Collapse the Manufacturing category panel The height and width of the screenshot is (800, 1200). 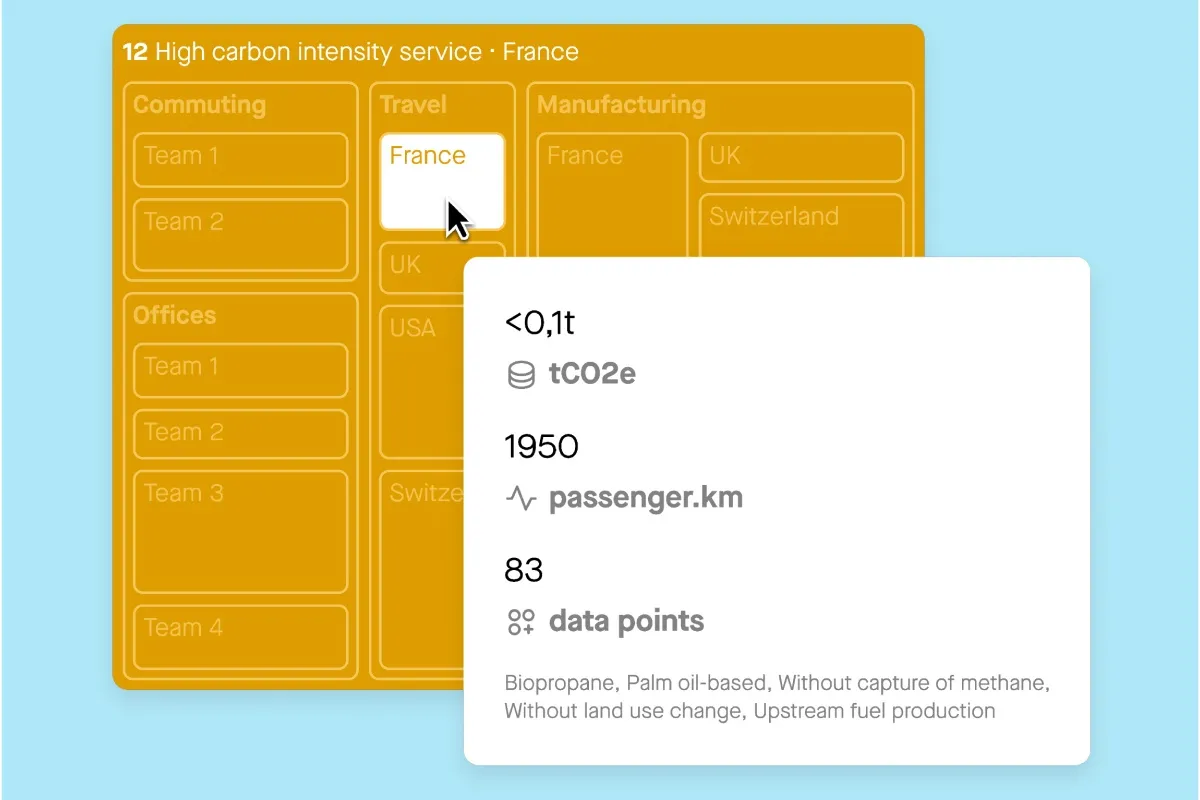[x=621, y=105]
